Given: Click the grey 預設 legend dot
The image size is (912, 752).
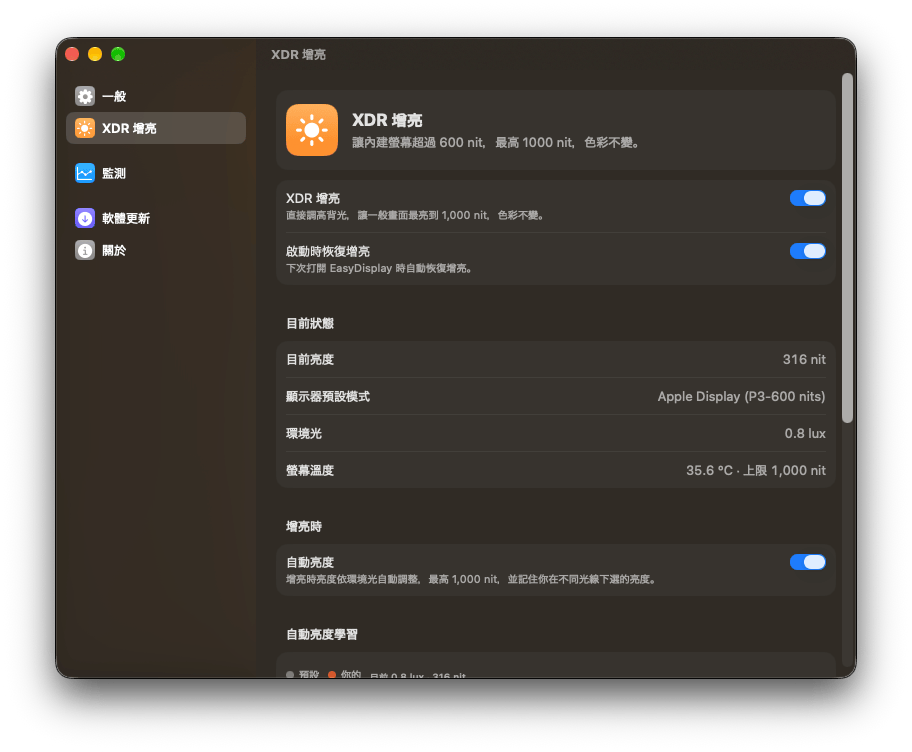Looking at the screenshot, I should pyautogui.click(x=290, y=675).
